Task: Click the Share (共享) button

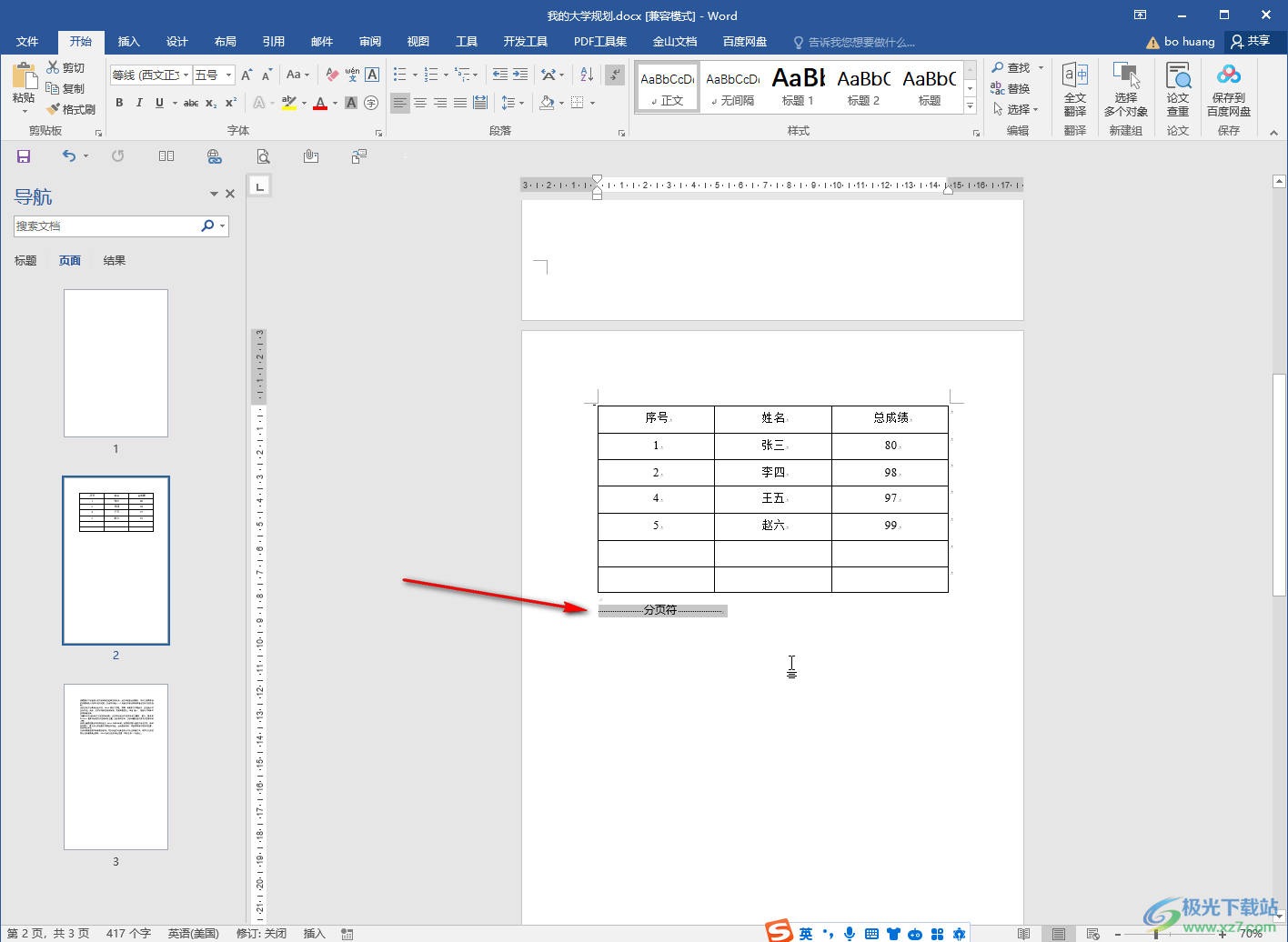Action: (1251, 41)
